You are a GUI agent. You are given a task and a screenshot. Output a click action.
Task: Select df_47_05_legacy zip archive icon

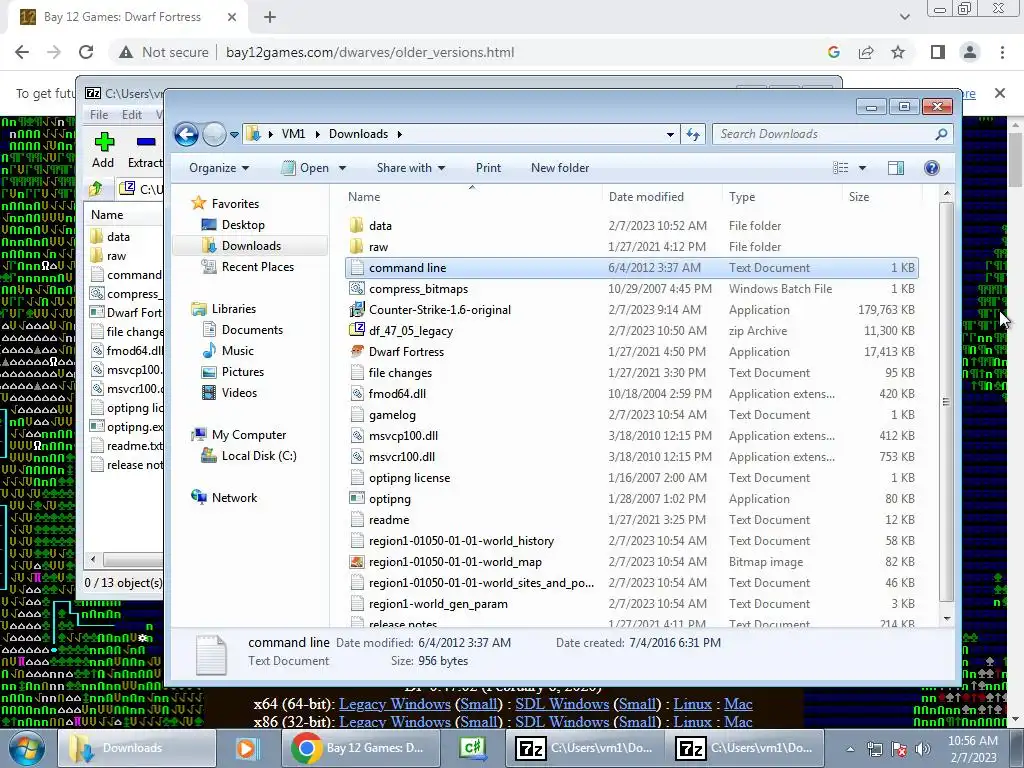pos(357,330)
